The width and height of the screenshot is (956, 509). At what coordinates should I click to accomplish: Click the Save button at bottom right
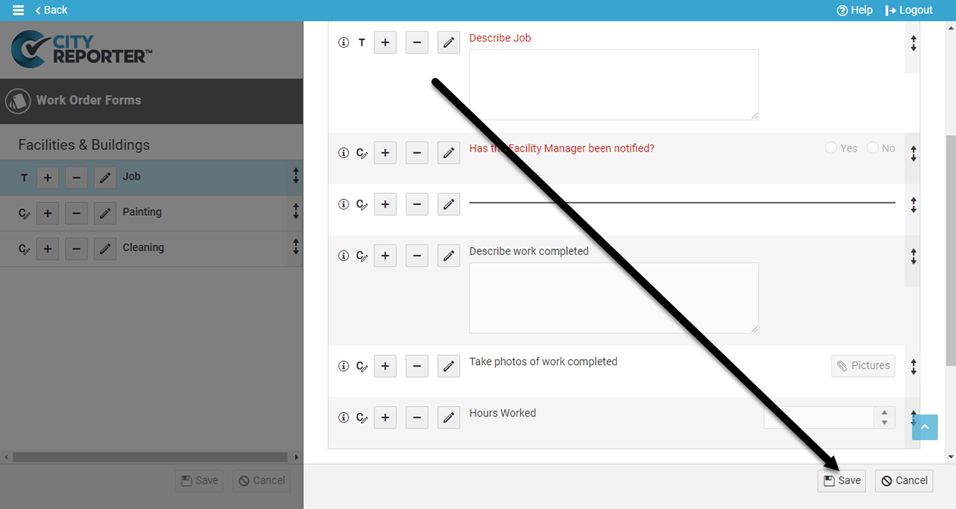point(841,481)
